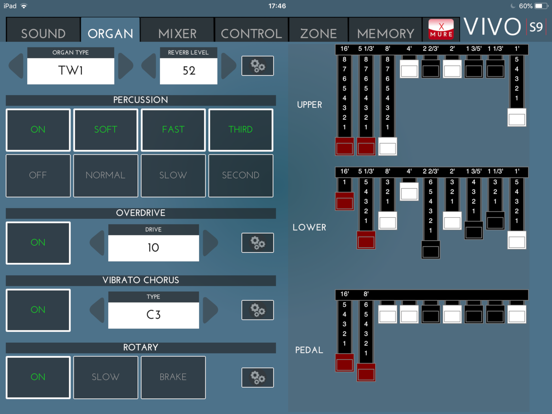552x414 pixels.
Task: Tap Lower 16' red drawbar handle
Action: [344, 201]
